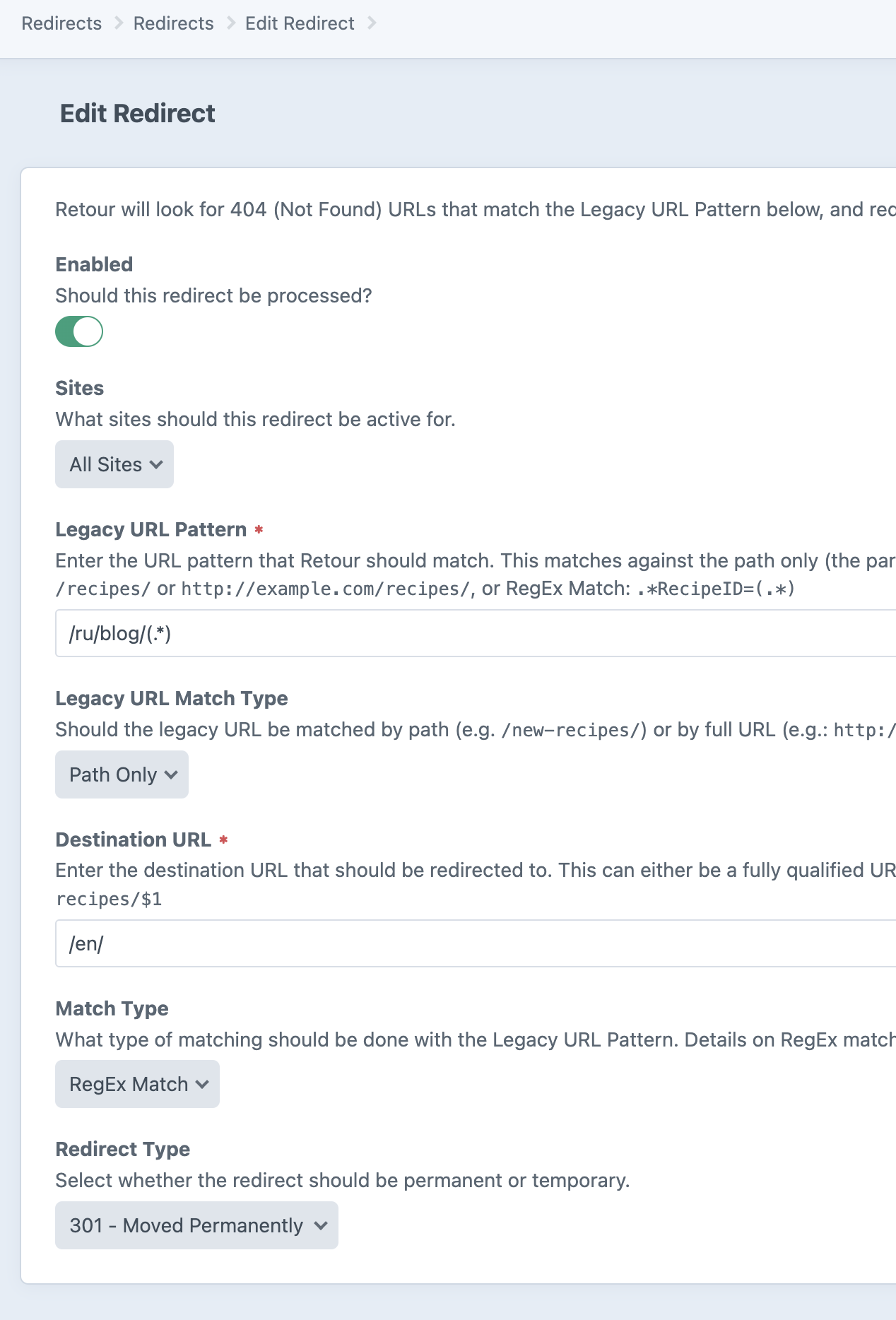Click the green knob of the Enabled toggle
896x1320 pixels.
88,331
